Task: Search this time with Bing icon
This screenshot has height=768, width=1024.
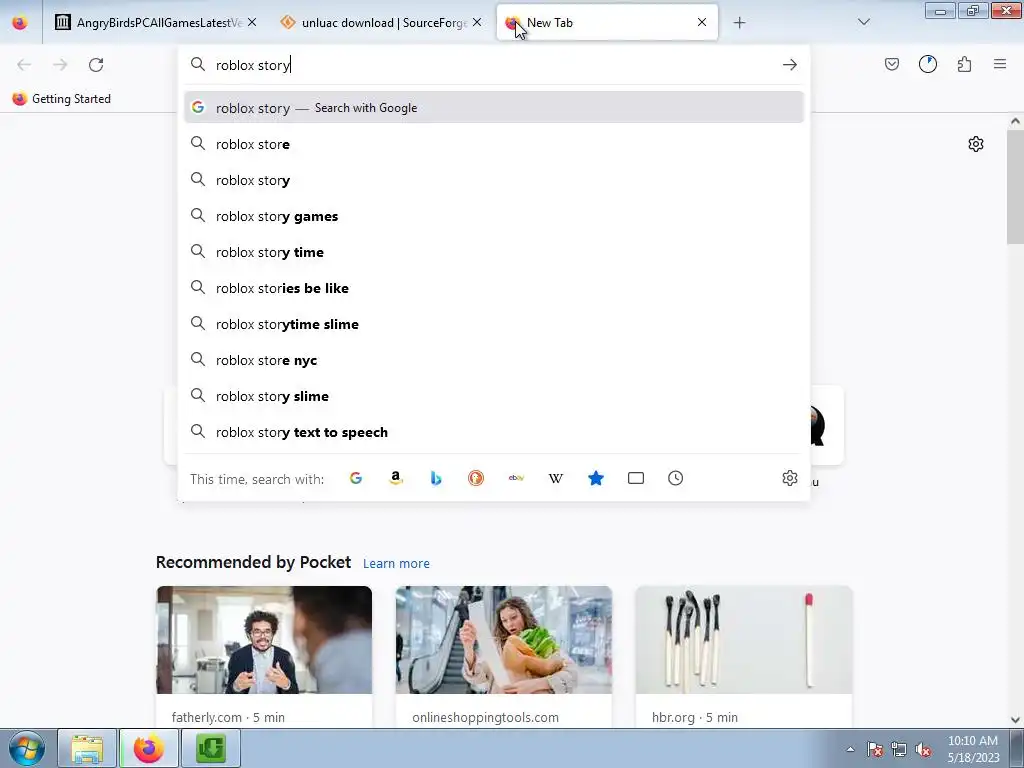Action: [436, 478]
